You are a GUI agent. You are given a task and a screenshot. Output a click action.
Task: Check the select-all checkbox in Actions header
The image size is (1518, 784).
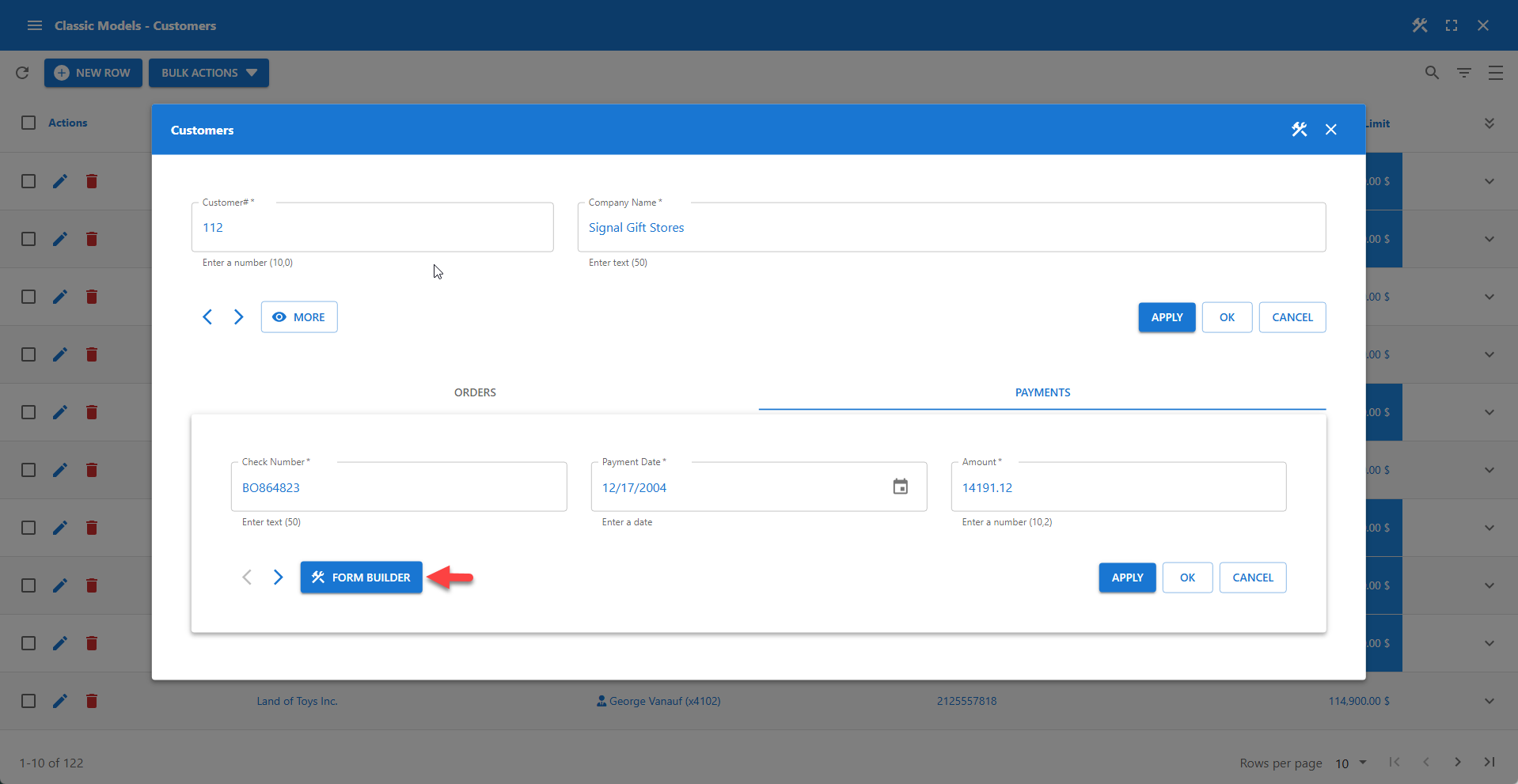[28, 123]
